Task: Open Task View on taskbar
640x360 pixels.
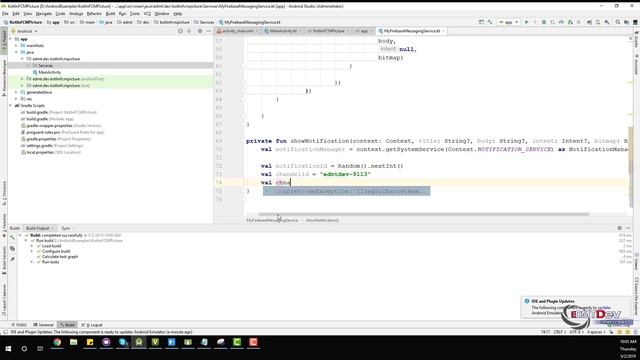Action: pos(40,348)
